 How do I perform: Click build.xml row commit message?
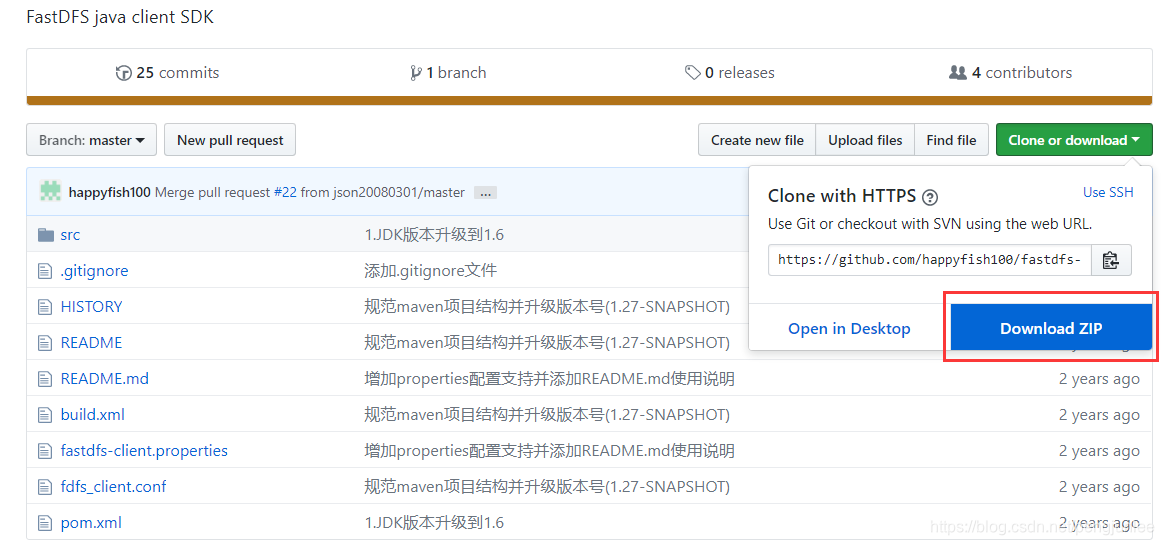click(547, 414)
